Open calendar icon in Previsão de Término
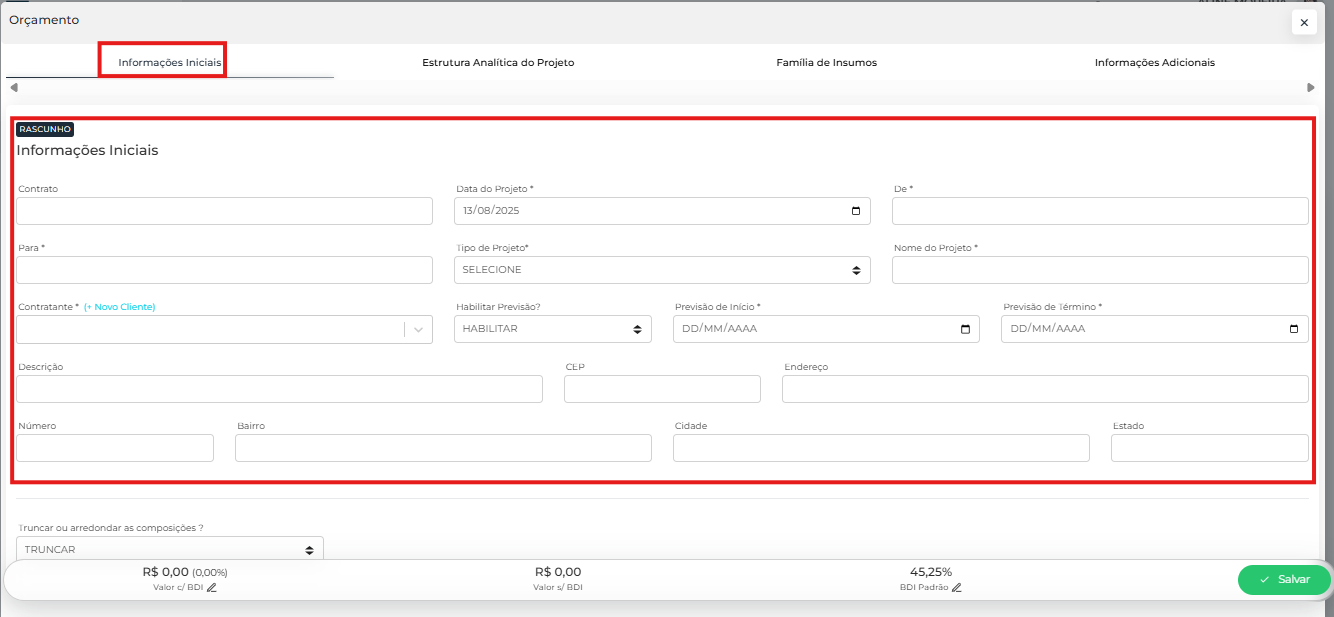This screenshot has height=617, width=1334. coord(1293,329)
